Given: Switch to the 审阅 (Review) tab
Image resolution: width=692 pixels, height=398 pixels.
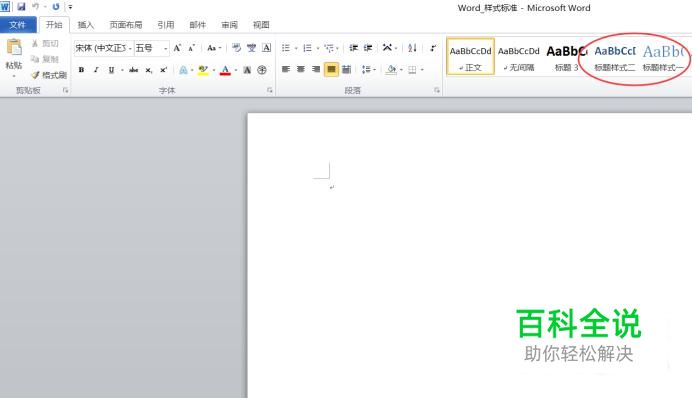Looking at the screenshot, I should coord(229,25).
